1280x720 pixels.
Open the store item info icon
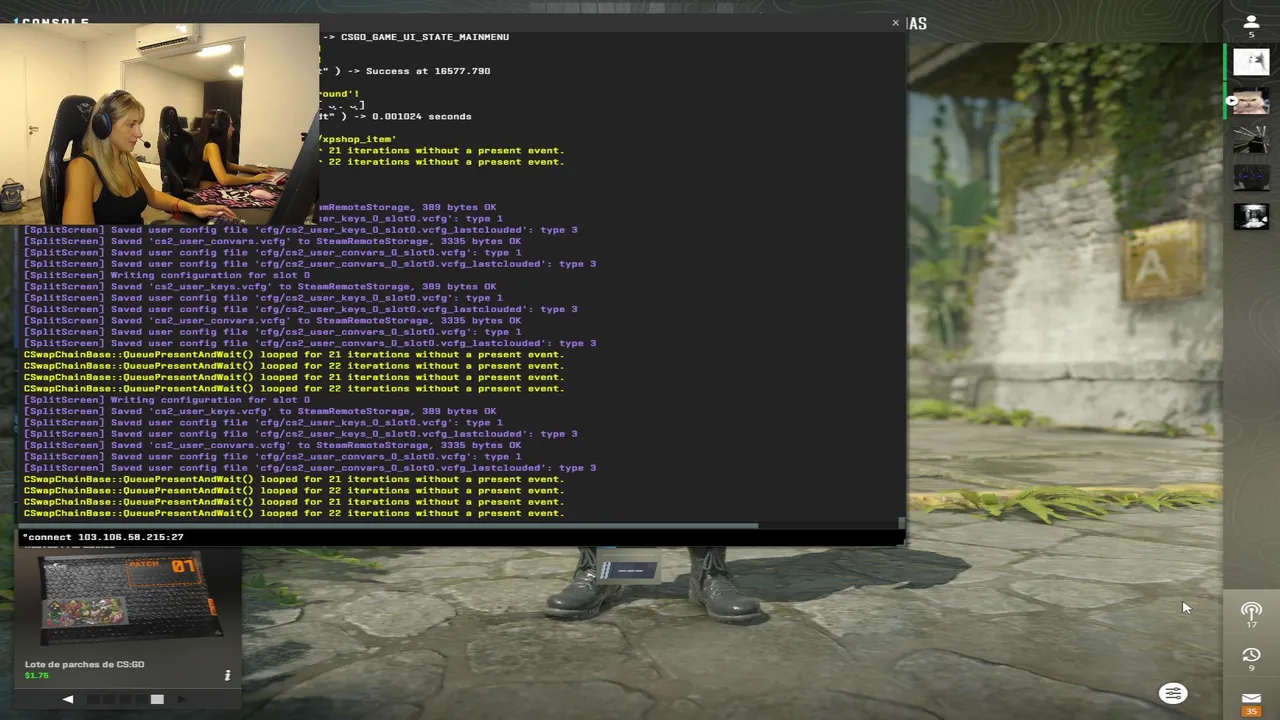[227, 675]
